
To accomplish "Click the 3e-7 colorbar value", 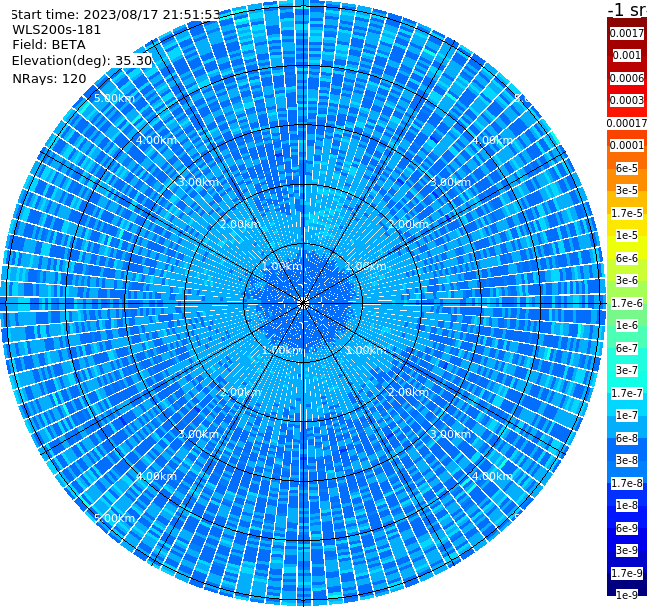I will pos(627,371).
